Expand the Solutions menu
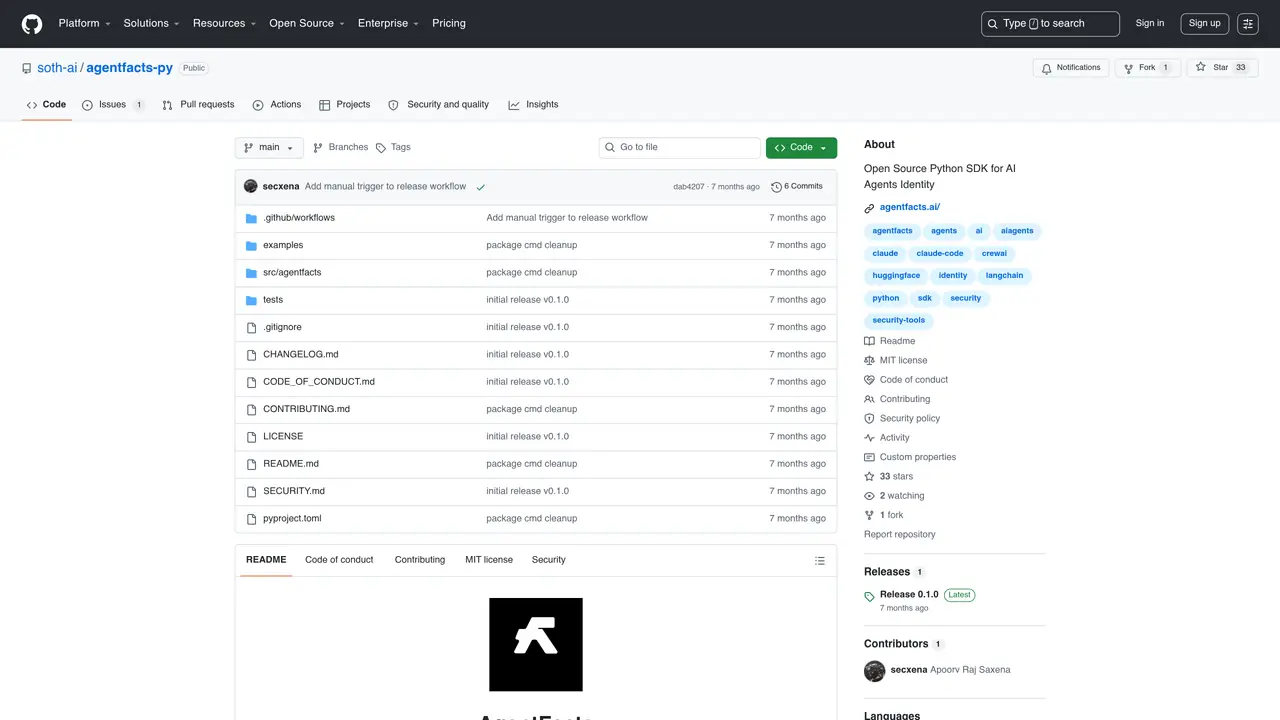 pyautogui.click(x=151, y=23)
